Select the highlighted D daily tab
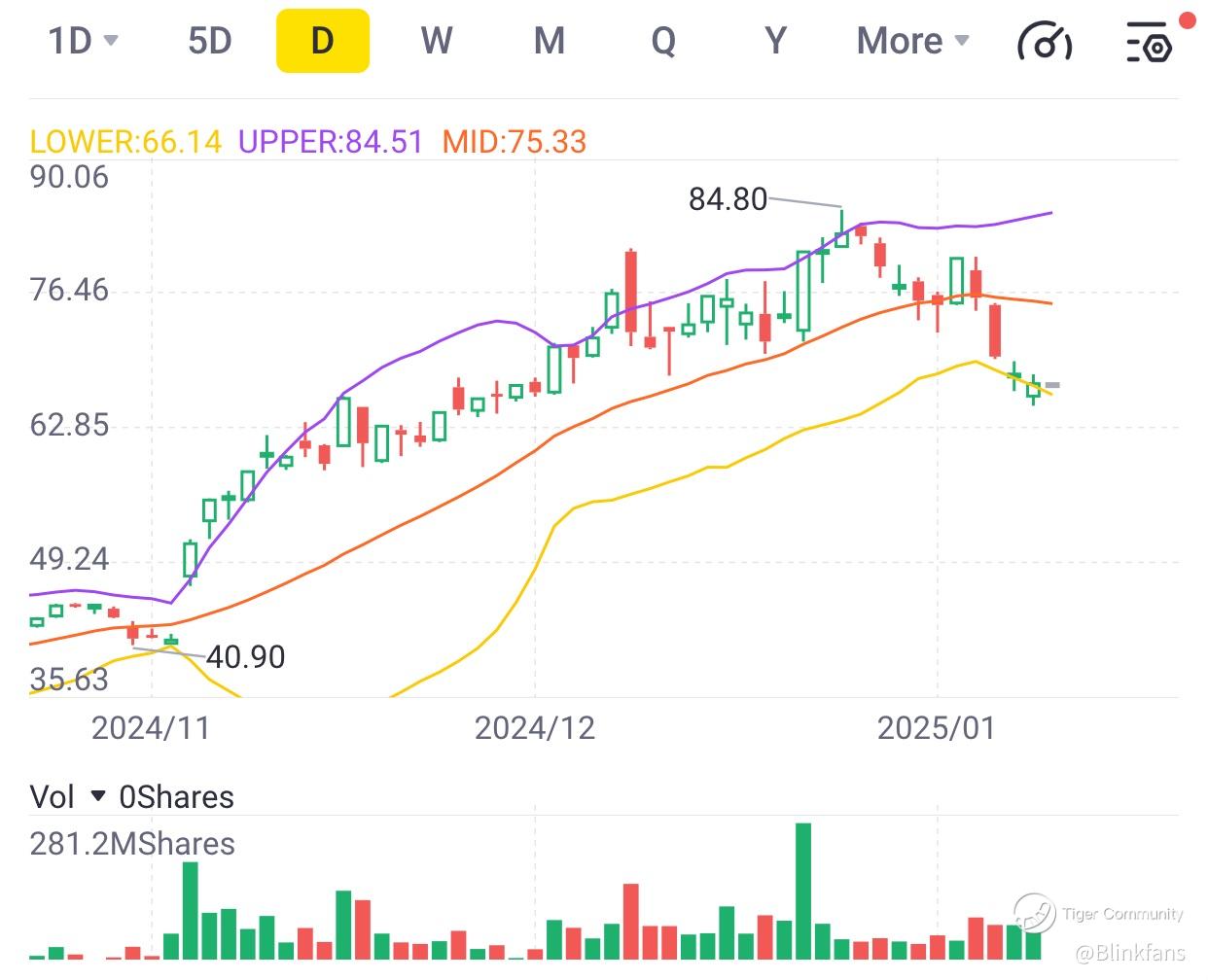This screenshot has height=980, width=1208. (323, 41)
